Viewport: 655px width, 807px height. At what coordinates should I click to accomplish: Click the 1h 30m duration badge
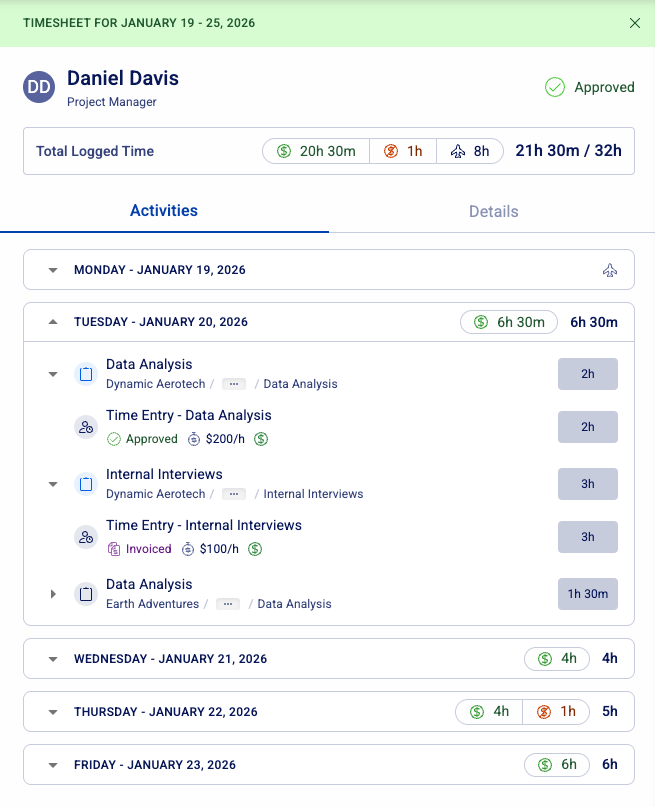point(587,594)
